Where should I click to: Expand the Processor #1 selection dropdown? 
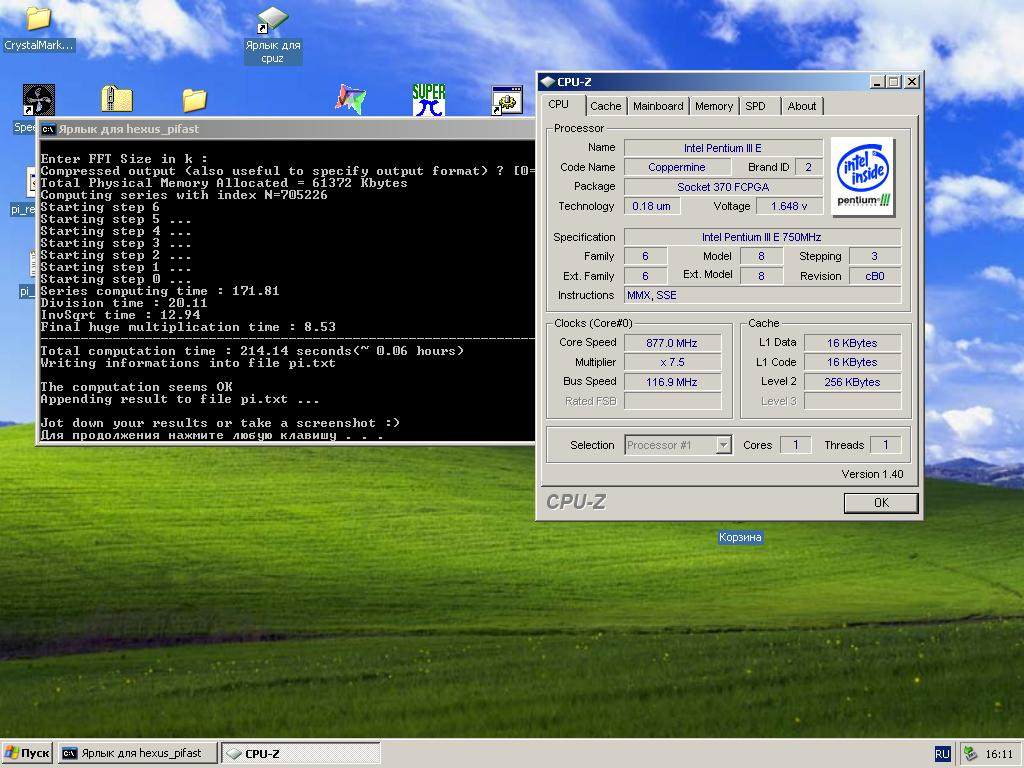click(723, 445)
